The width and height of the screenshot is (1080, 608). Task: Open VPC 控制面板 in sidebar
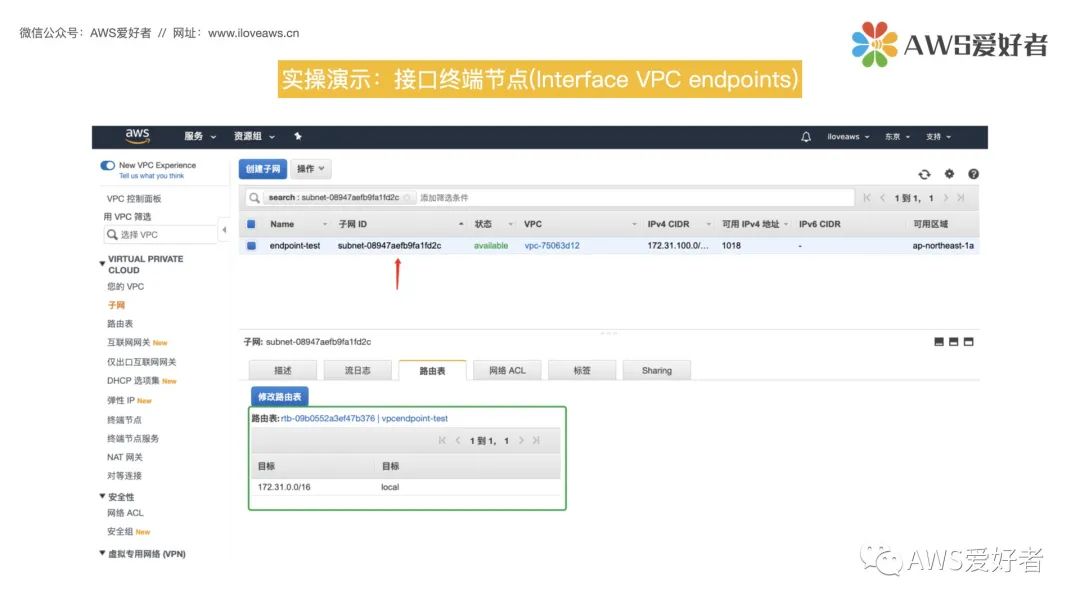point(134,198)
